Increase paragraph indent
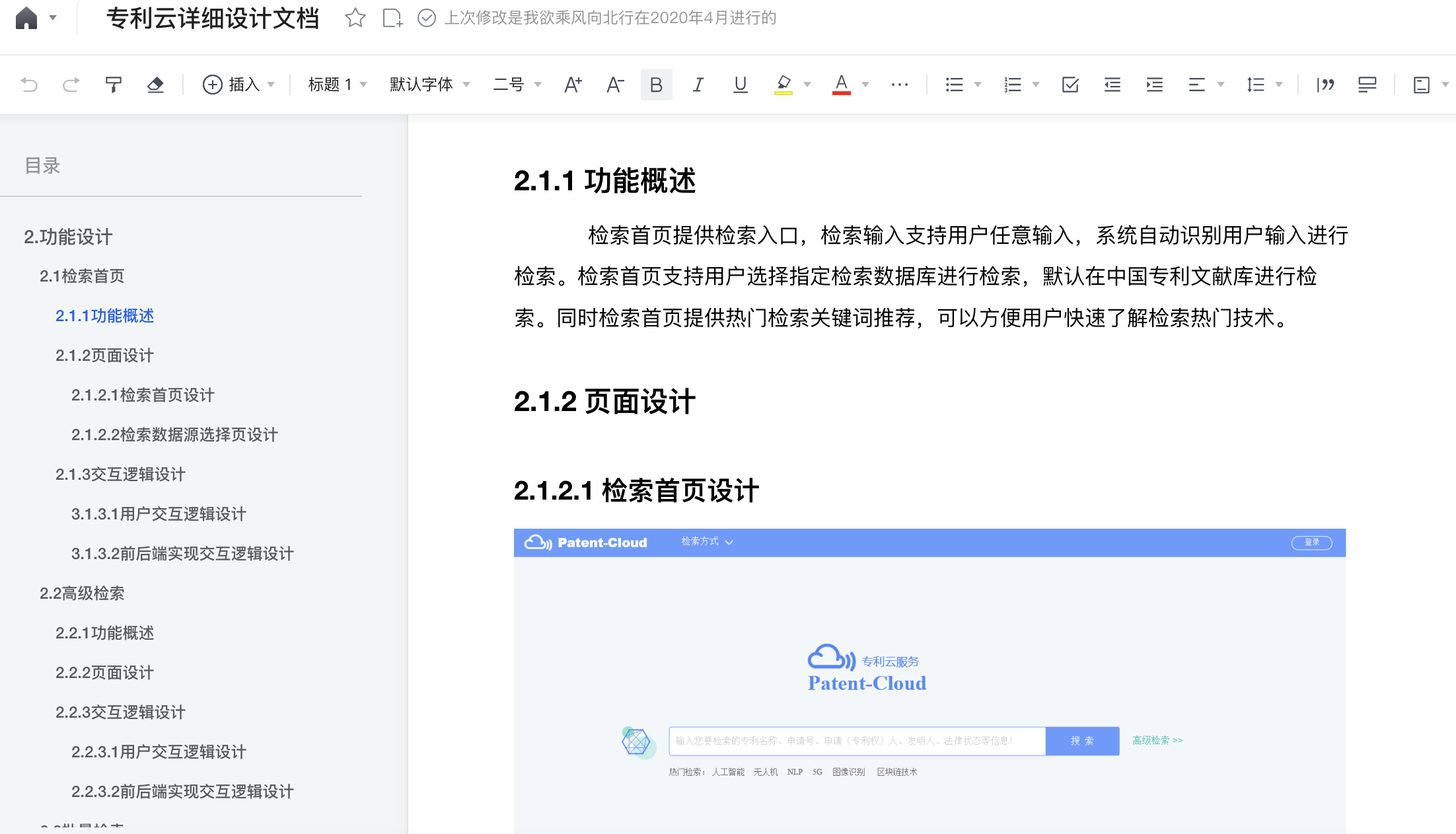 pyautogui.click(x=1154, y=85)
